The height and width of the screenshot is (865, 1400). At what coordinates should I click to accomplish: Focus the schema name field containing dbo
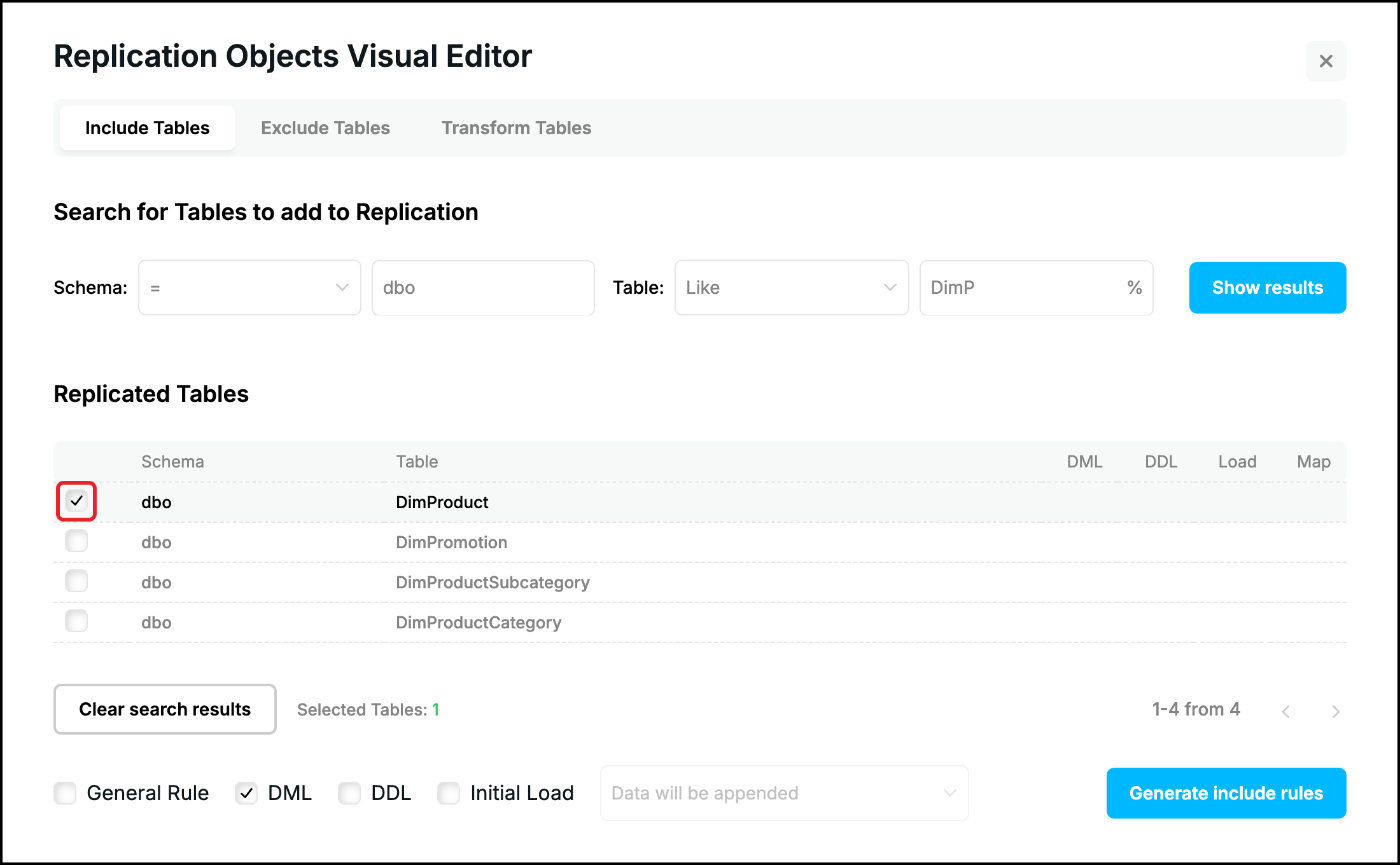click(483, 288)
